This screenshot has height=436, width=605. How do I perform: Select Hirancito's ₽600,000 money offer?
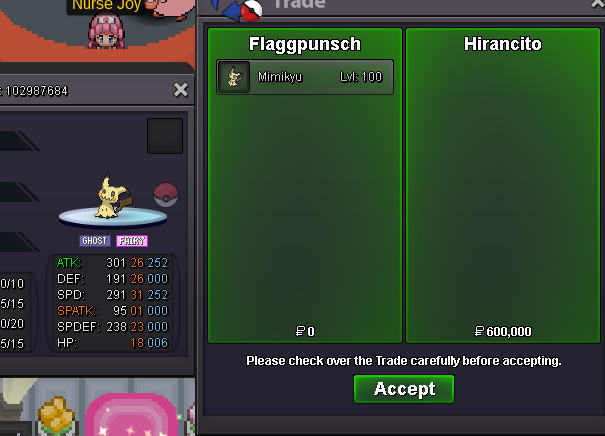(503, 331)
